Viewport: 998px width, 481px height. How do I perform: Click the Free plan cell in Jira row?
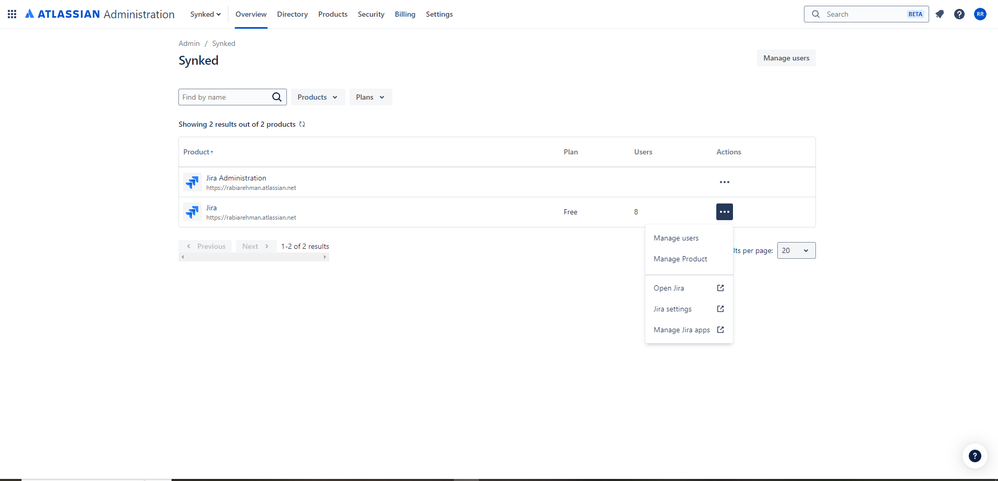570,212
